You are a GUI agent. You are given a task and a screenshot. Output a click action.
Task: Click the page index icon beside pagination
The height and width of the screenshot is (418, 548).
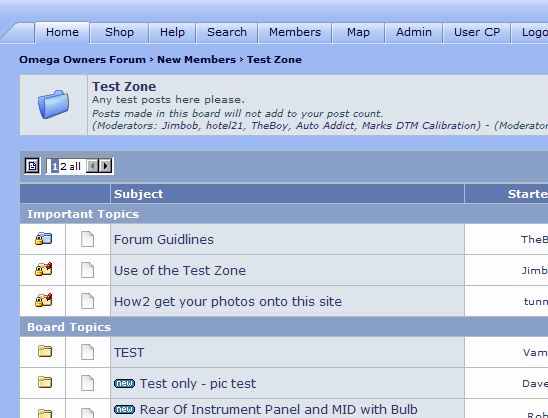(32, 166)
